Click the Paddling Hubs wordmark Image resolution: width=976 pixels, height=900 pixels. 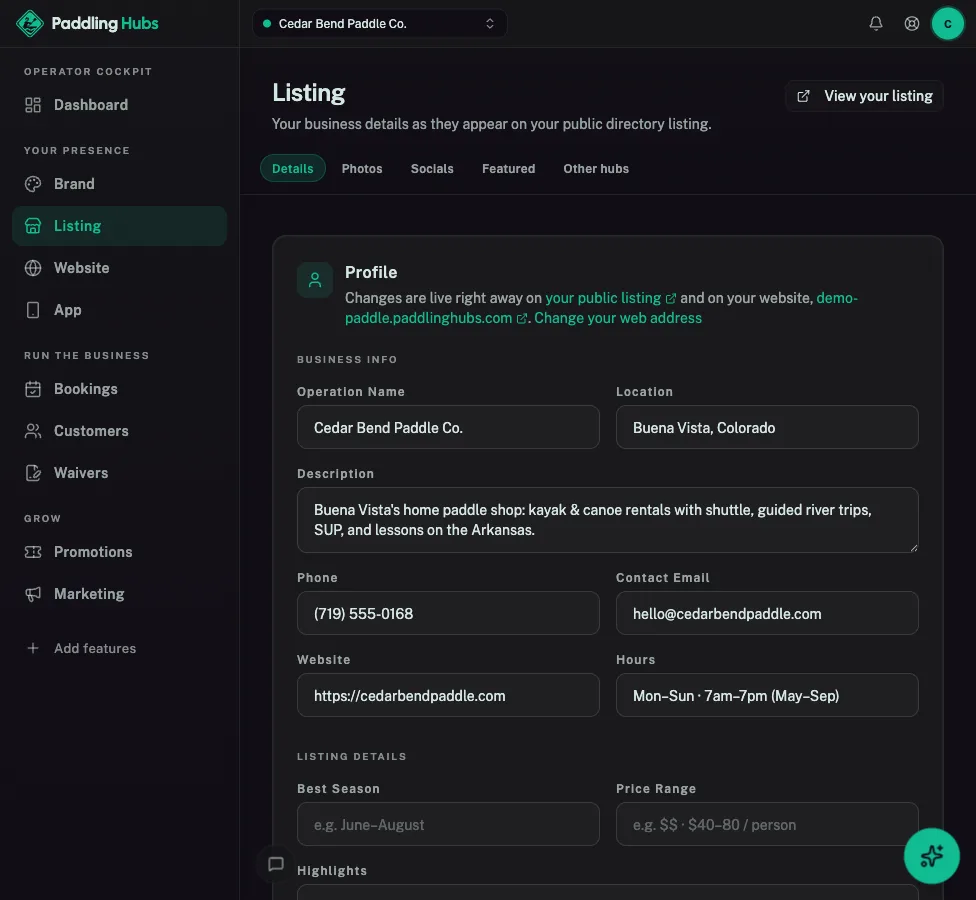pos(105,24)
